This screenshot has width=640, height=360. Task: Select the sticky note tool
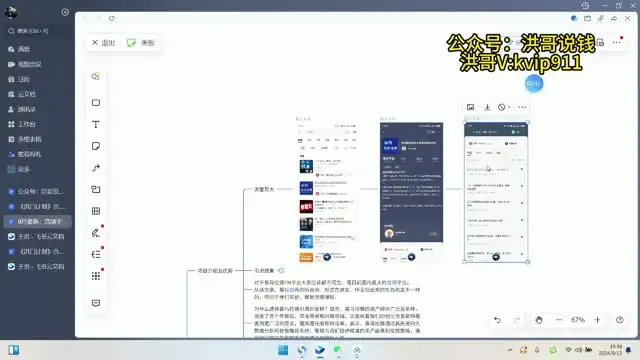(x=96, y=146)
